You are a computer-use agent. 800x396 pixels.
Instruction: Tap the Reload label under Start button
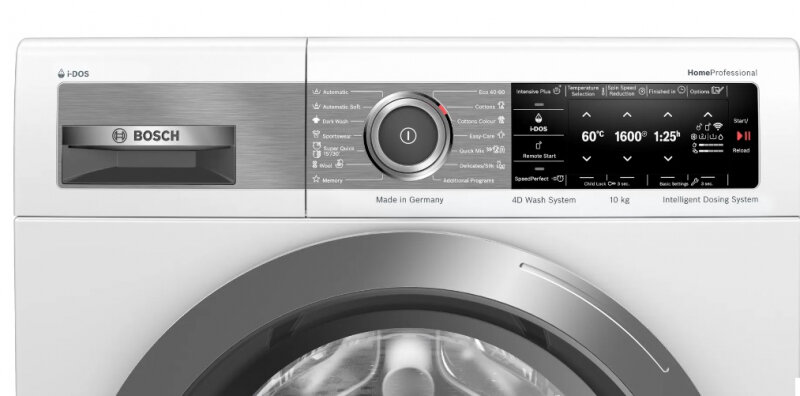[x=741, y=151]
